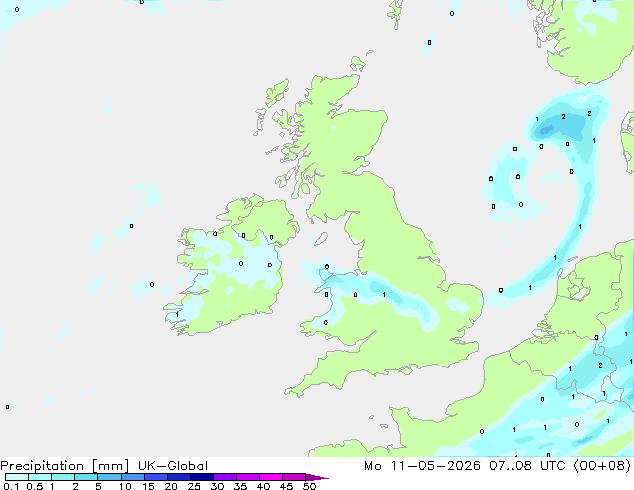Click the legend label '20'
Image resolution: width=634 pixels, height=490 pixels.
[x=171, y=486]
